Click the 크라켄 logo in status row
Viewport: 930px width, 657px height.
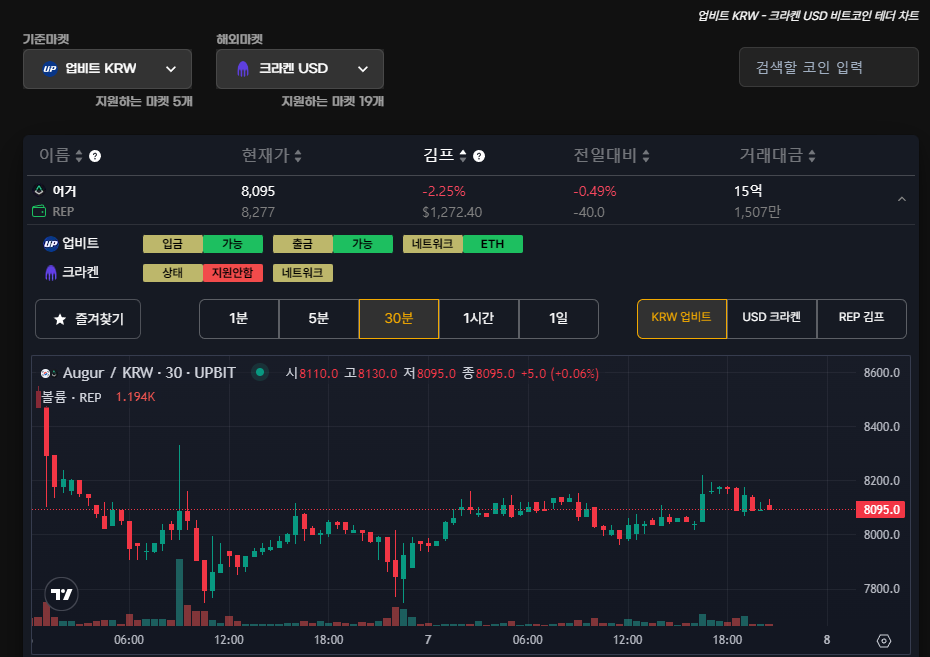coord(50,273)
